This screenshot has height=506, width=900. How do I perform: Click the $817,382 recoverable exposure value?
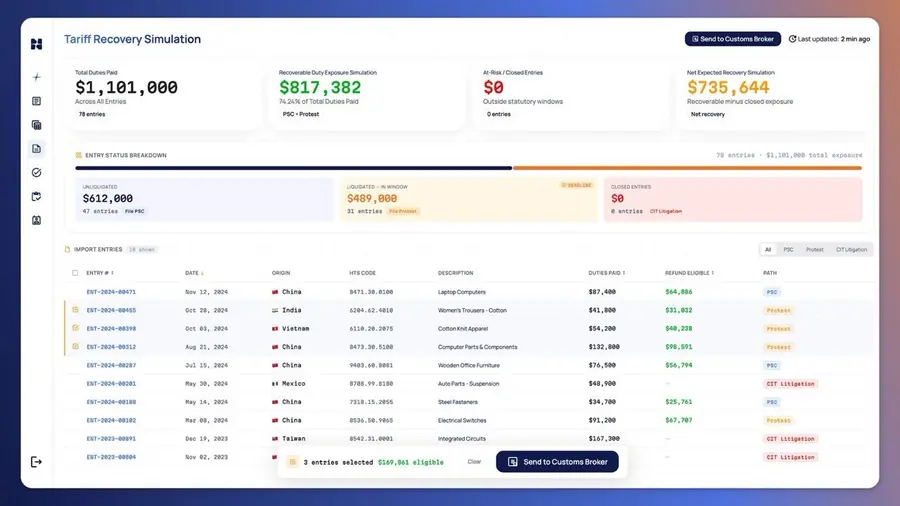click(x=320, y=88)
